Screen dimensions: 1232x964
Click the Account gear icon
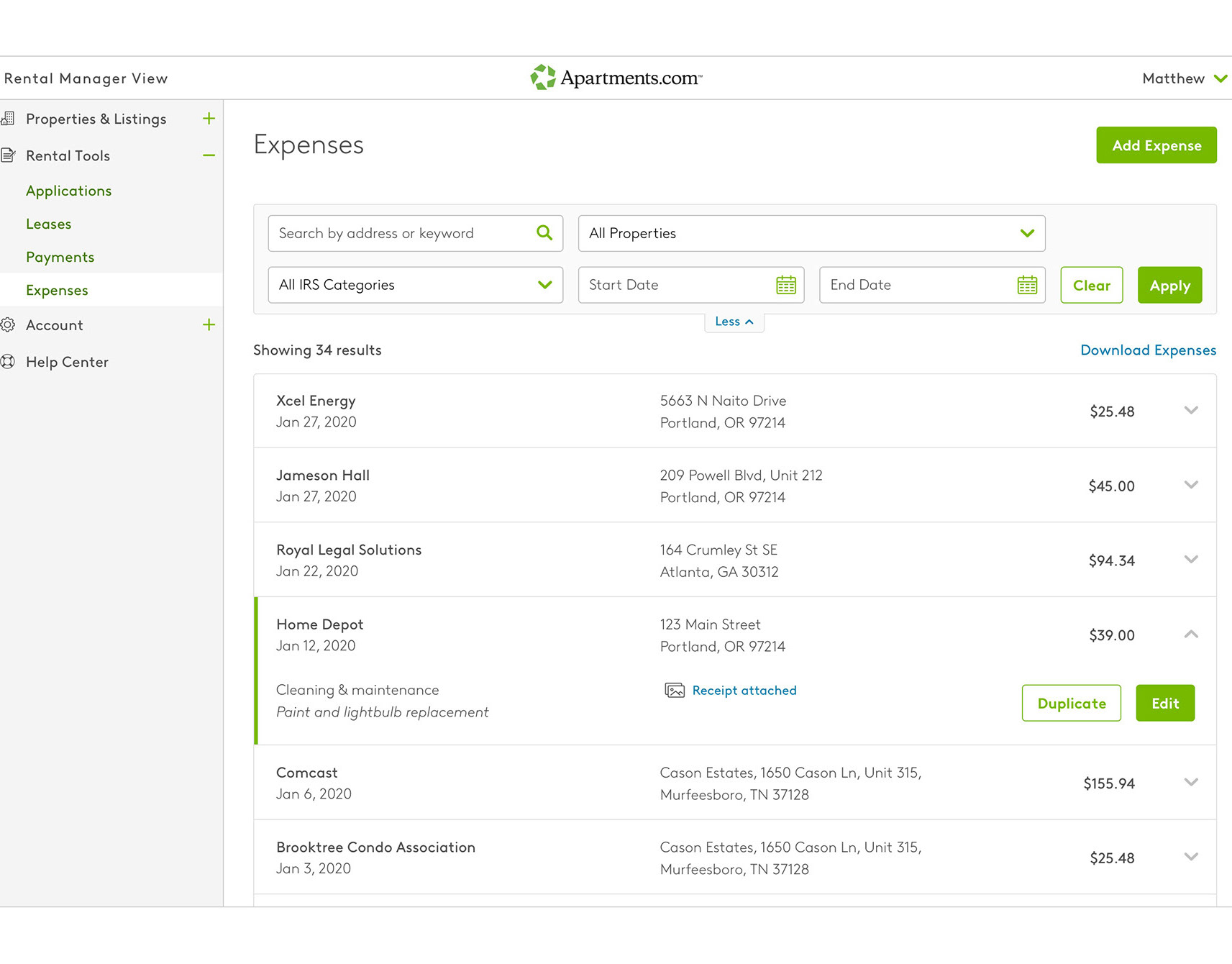[x=8, y=325]
